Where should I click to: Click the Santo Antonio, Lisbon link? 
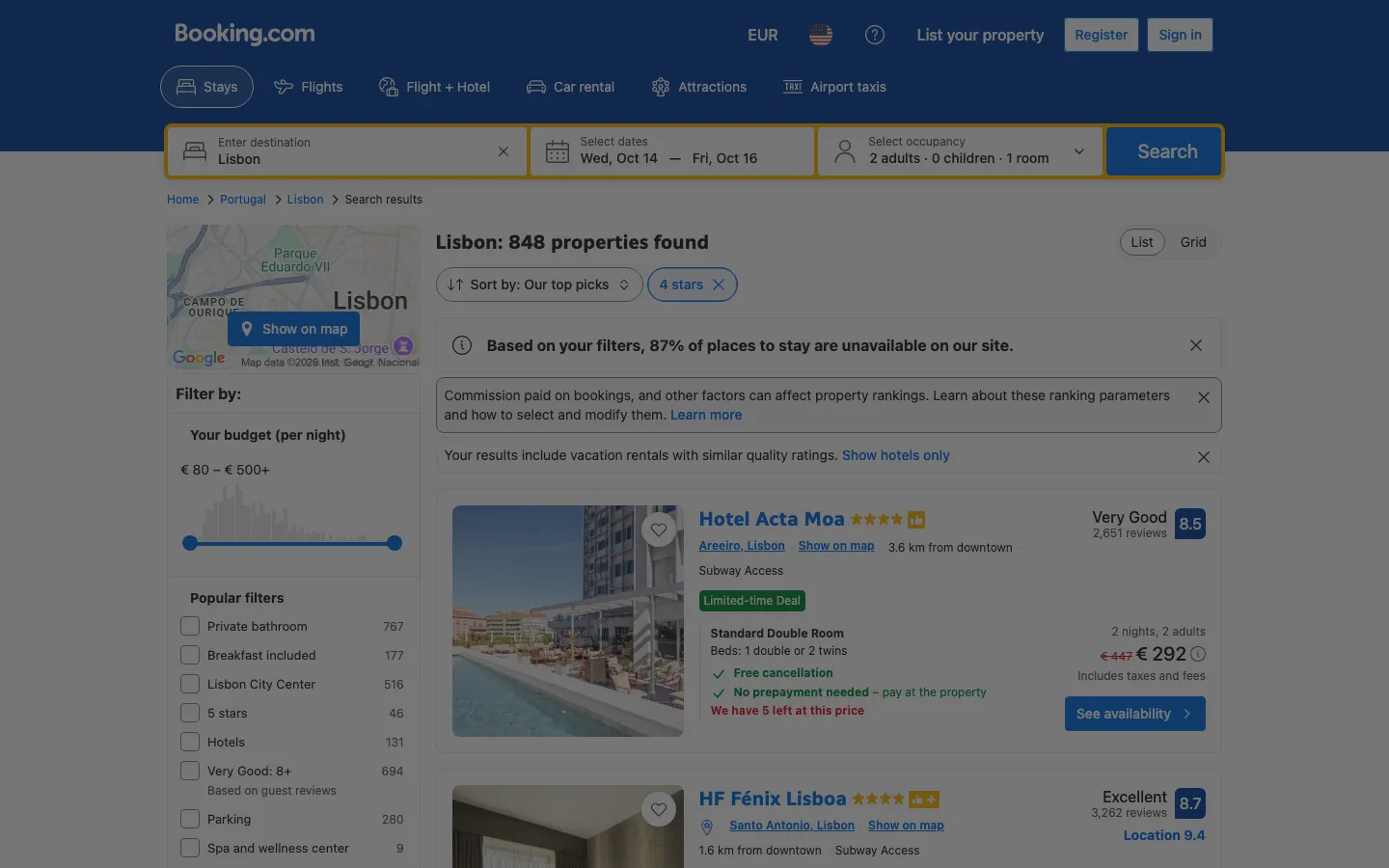[x=792, y=826]
